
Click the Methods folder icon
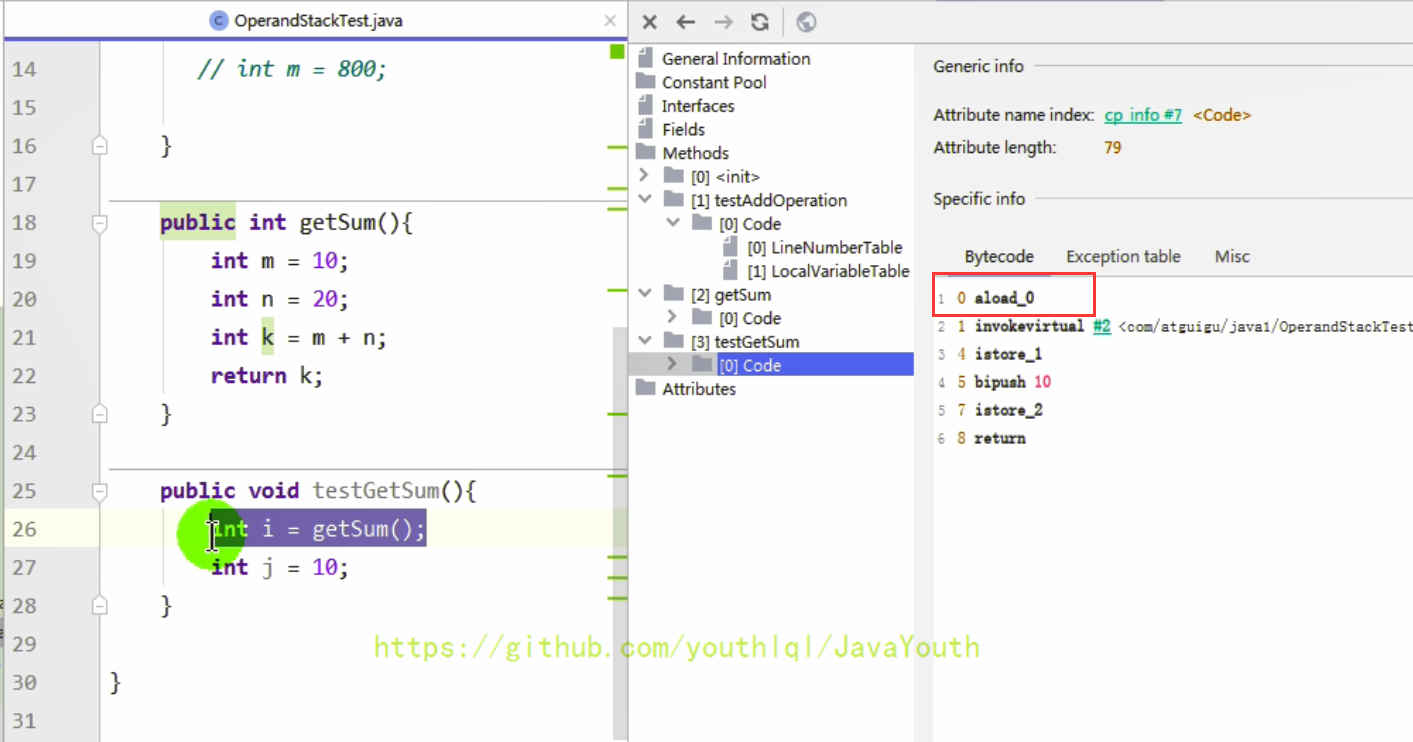coord(644,152)
